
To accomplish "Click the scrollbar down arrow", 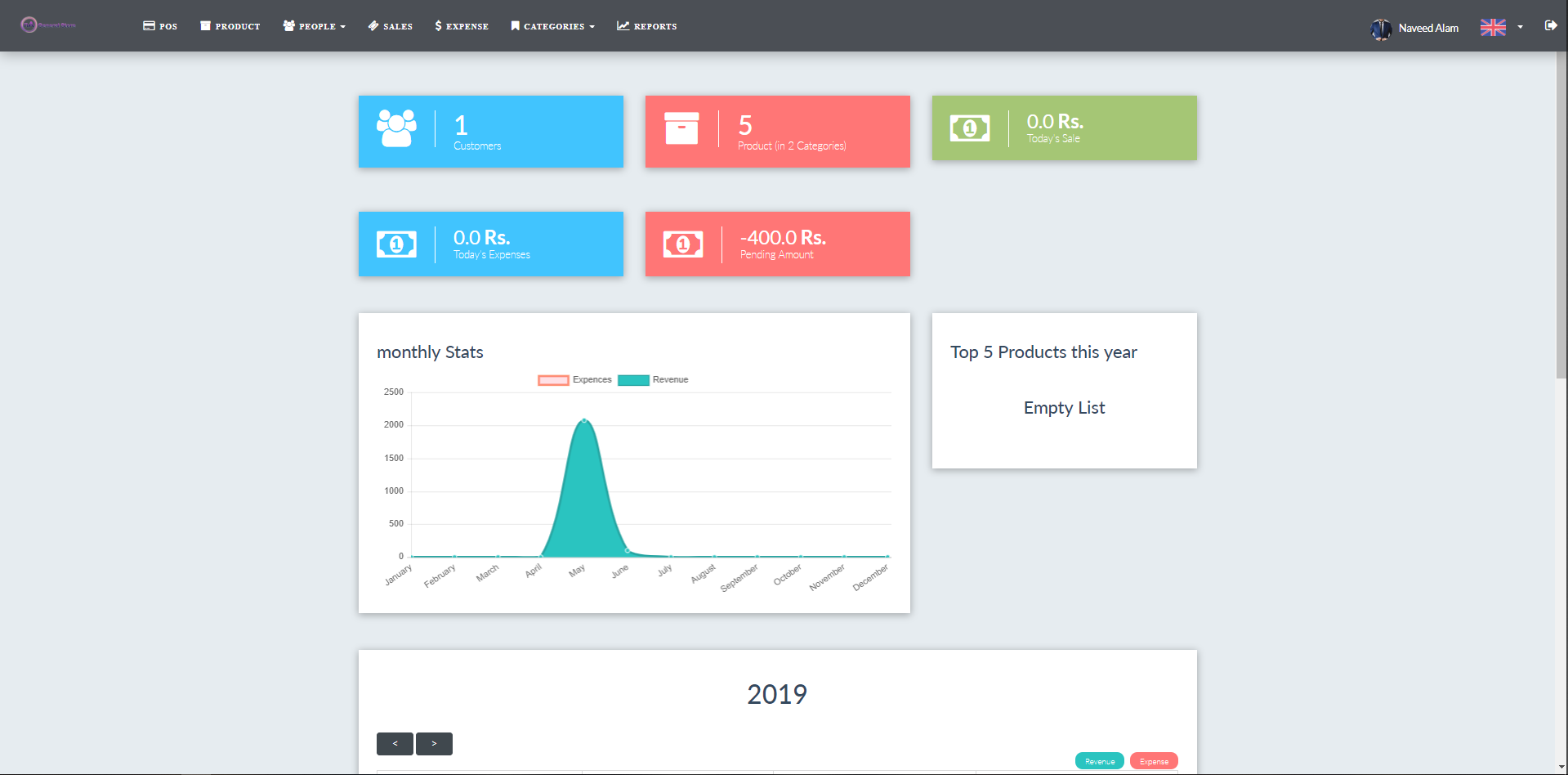I will (1561, 768).
